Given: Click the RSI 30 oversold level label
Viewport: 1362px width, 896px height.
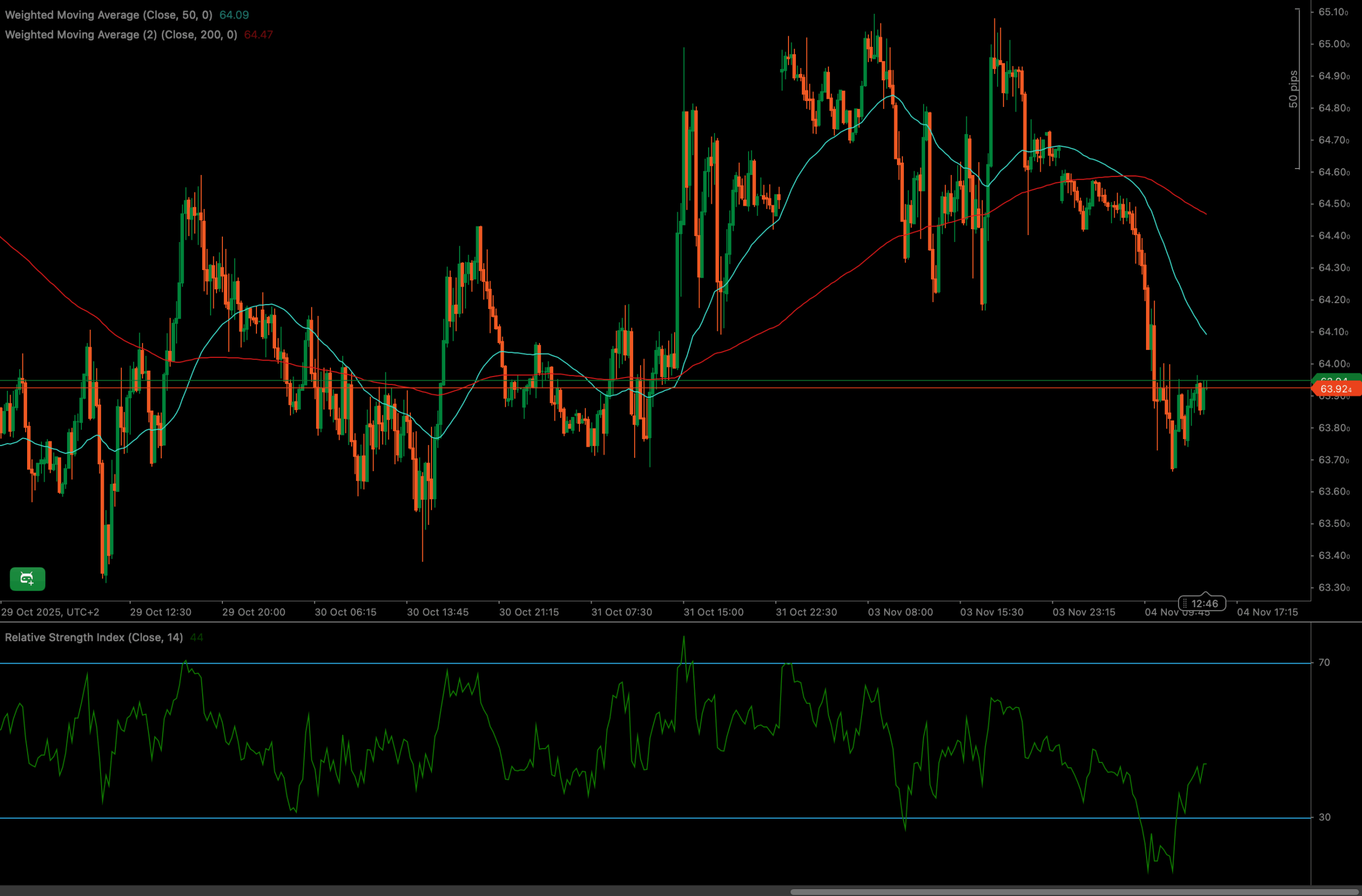Looking at the screenshot, I should (x=1324, y=817).
